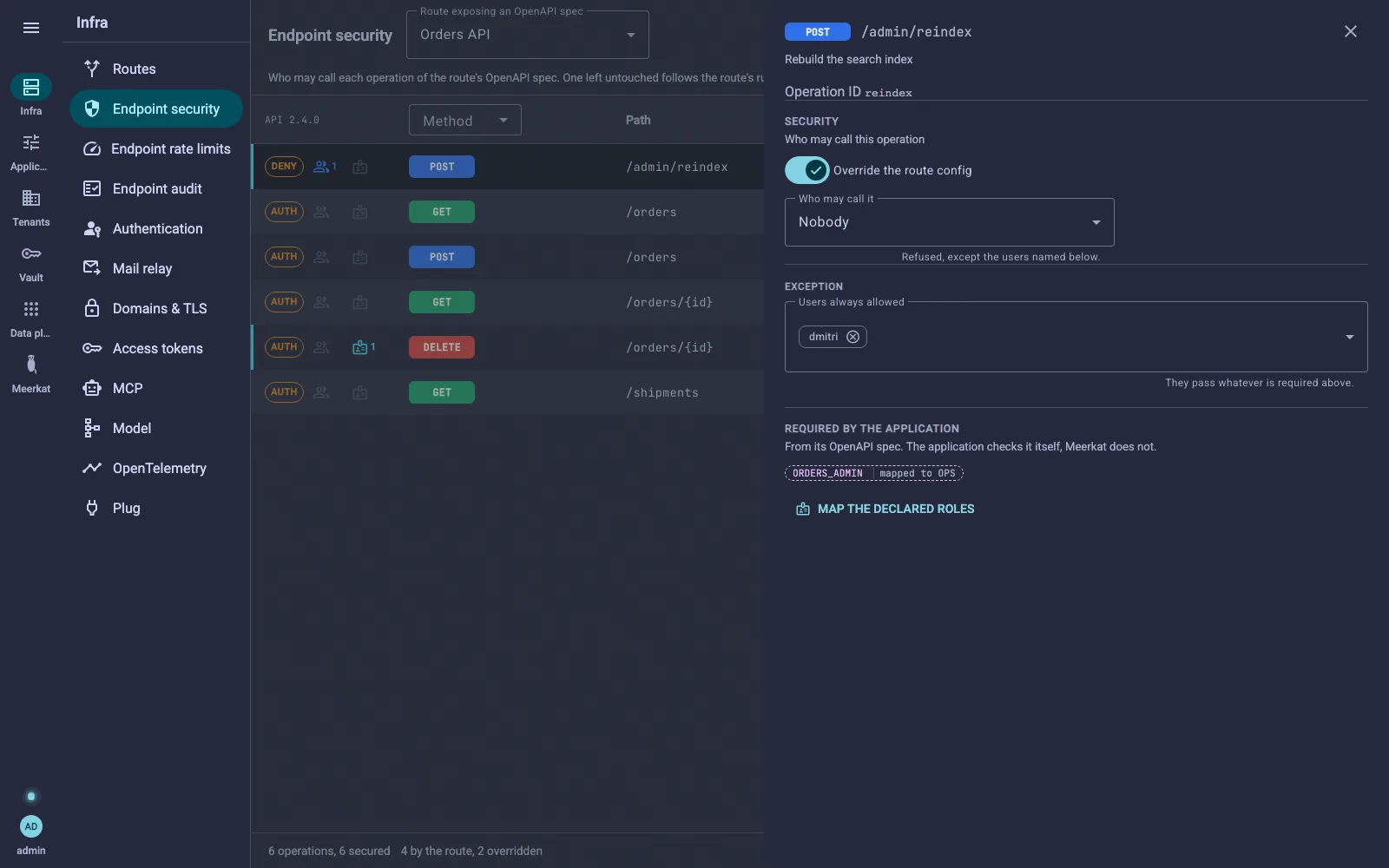1389x868 pixels.
Task: Toggle Override the route config switch
Action: tap(806, 170)
